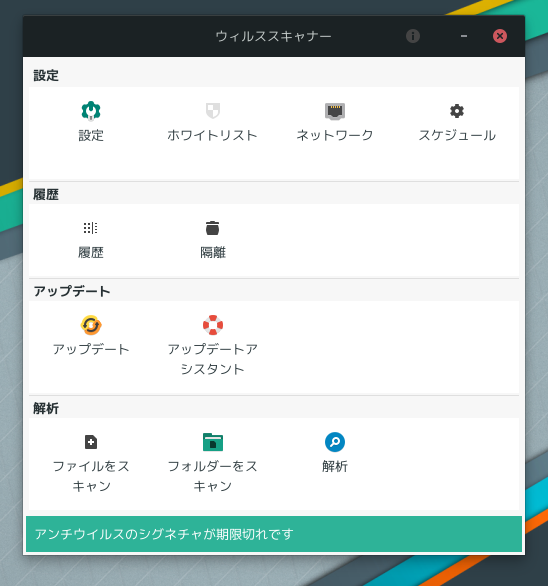Open the ホワイトリスト shield icon
The width and height of the screenshot is (548, 586).
[x=213, y=111]
